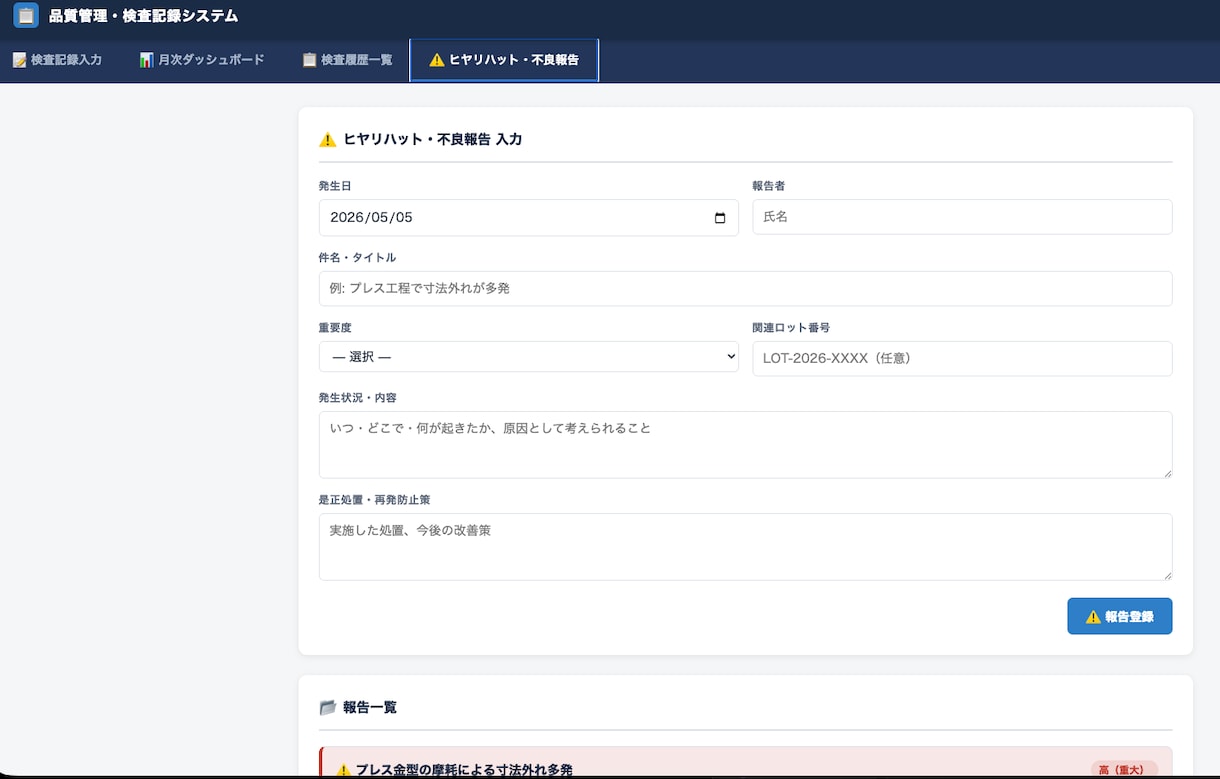Click the folder icon beside 報告一覧
1220x779 pixels.
(327, 707)
